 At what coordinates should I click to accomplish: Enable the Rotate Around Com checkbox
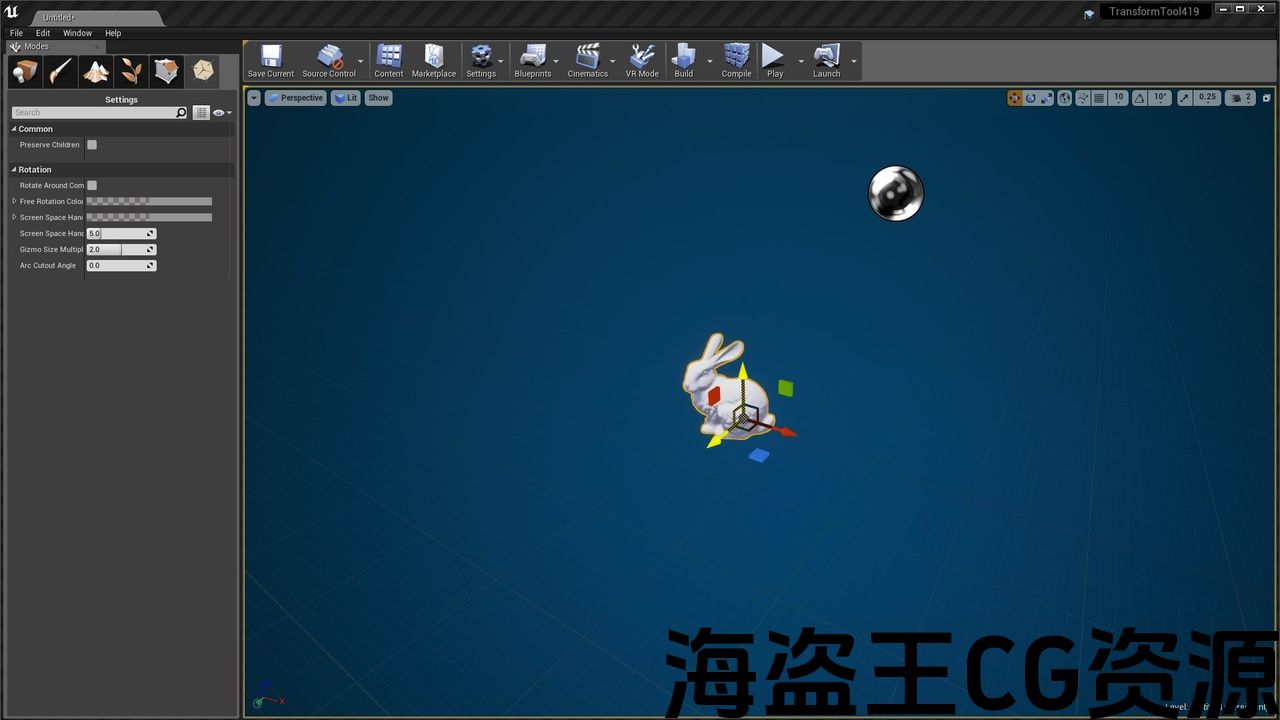pyautogui.click(x=92, y=185)
